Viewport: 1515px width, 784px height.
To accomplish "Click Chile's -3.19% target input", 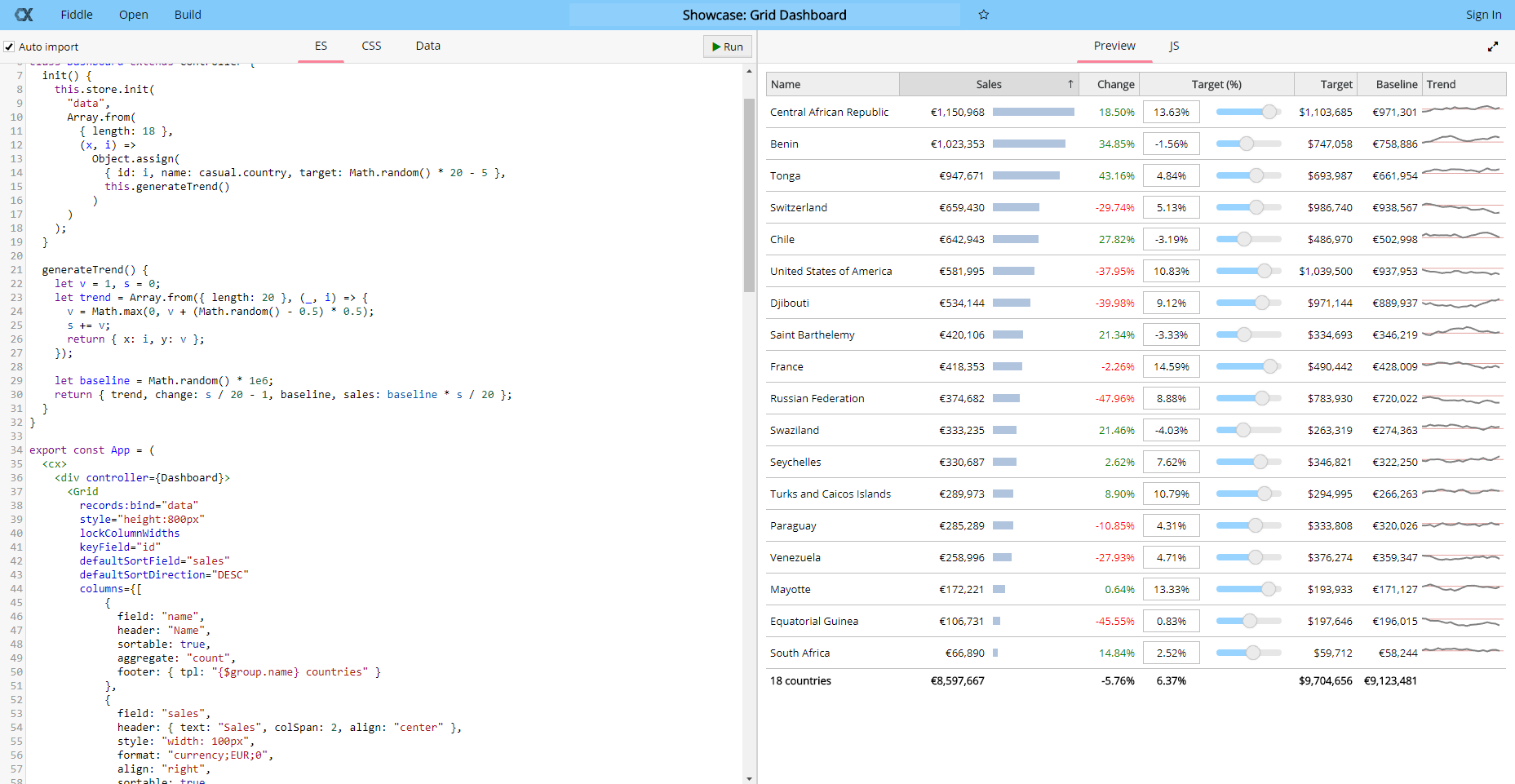I will 1172,239.
